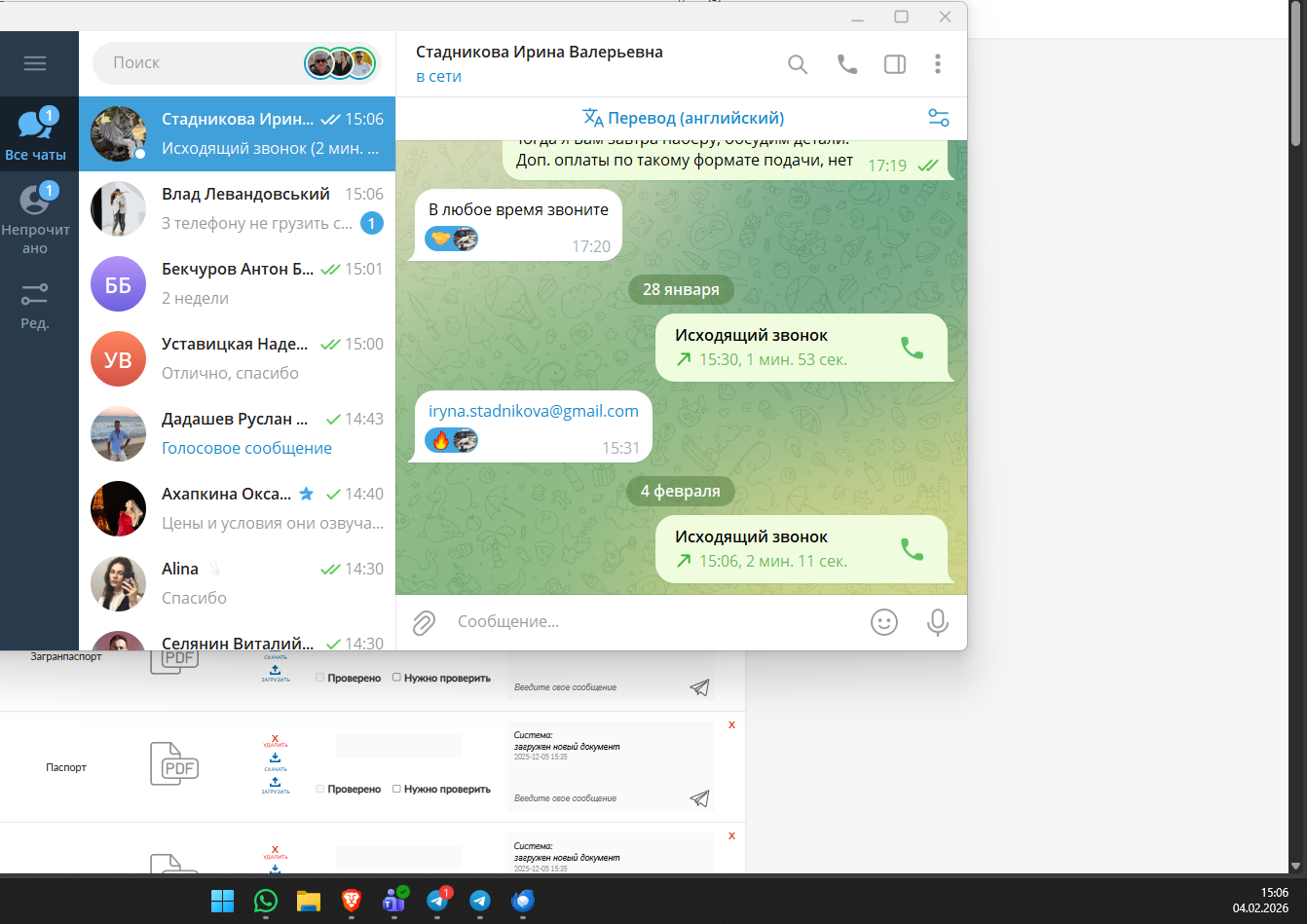Click the "В любое время звоните" message
This screenshot has width=1307, height=924.
click(x=518, y=209)
